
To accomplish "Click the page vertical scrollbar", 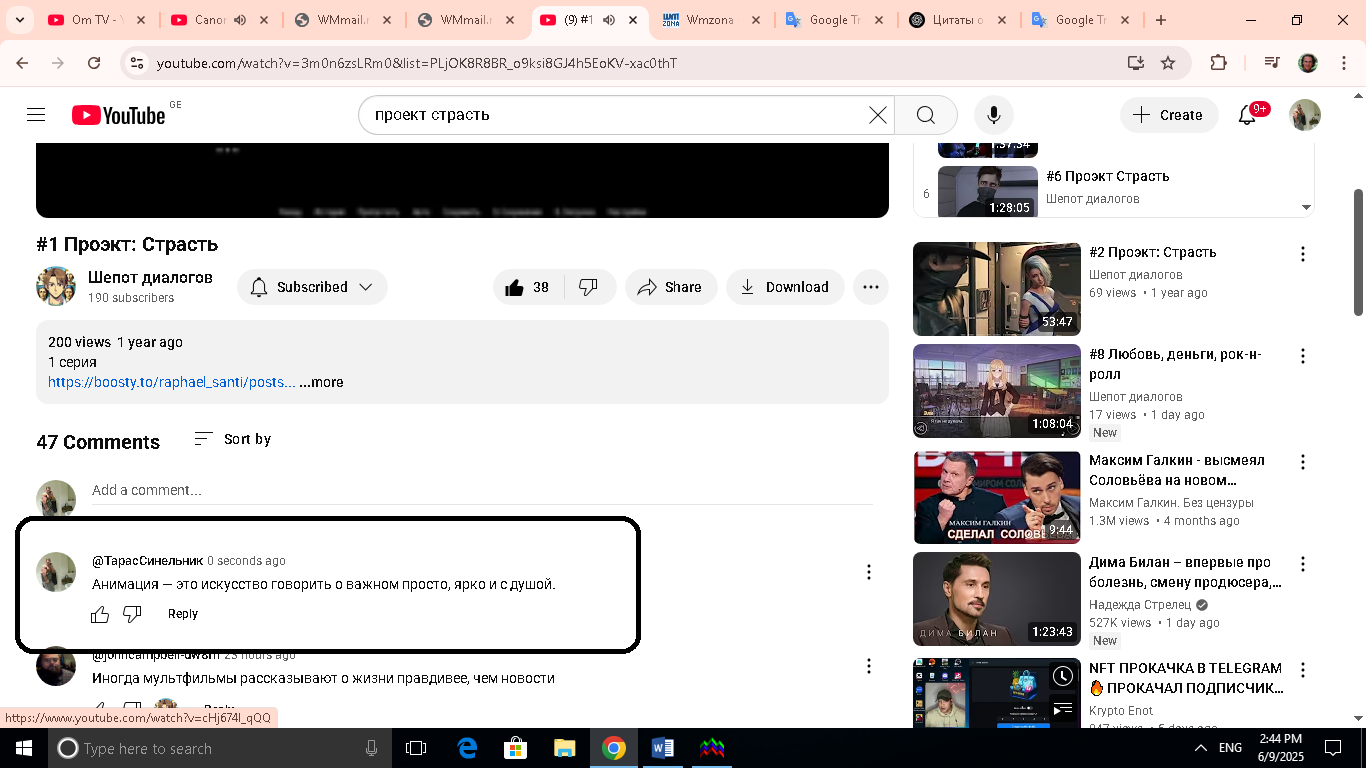I will [1358, 253].
